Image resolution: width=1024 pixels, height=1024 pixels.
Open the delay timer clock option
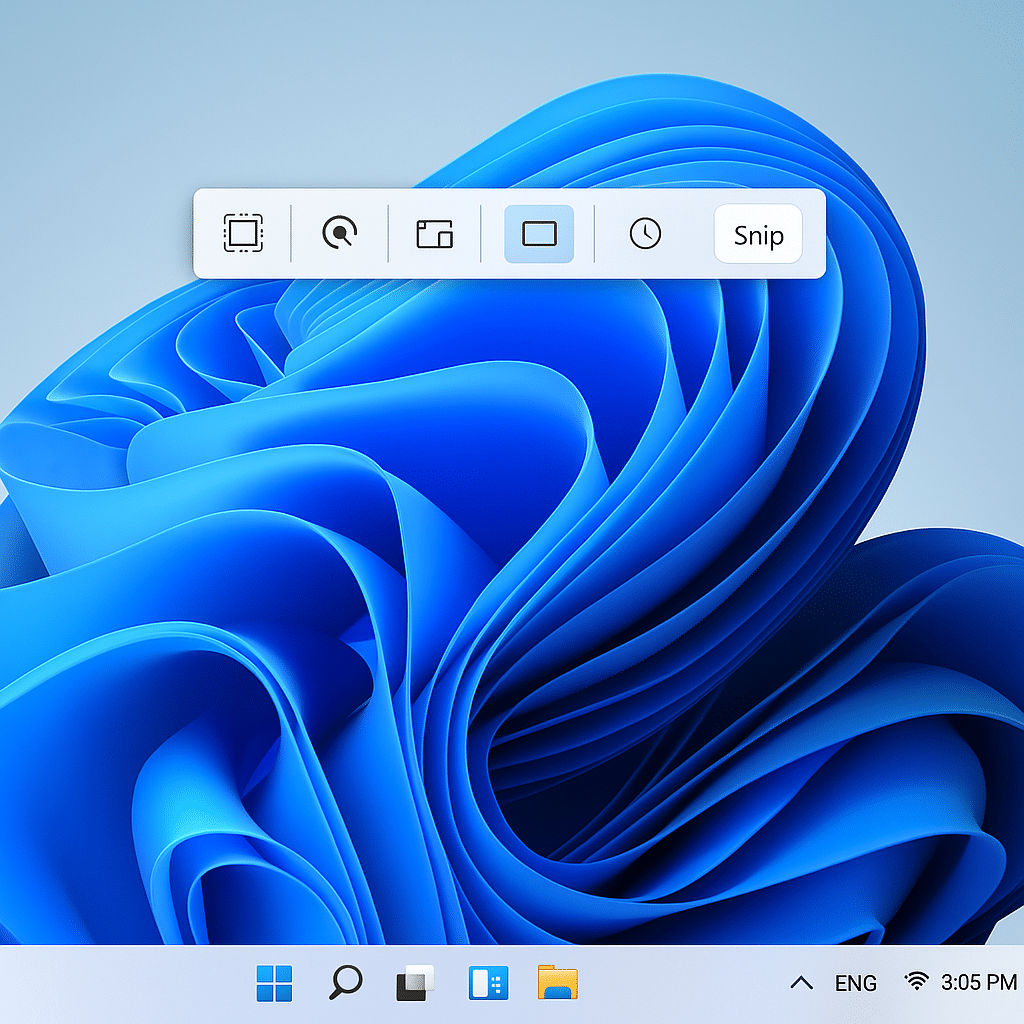645,233
